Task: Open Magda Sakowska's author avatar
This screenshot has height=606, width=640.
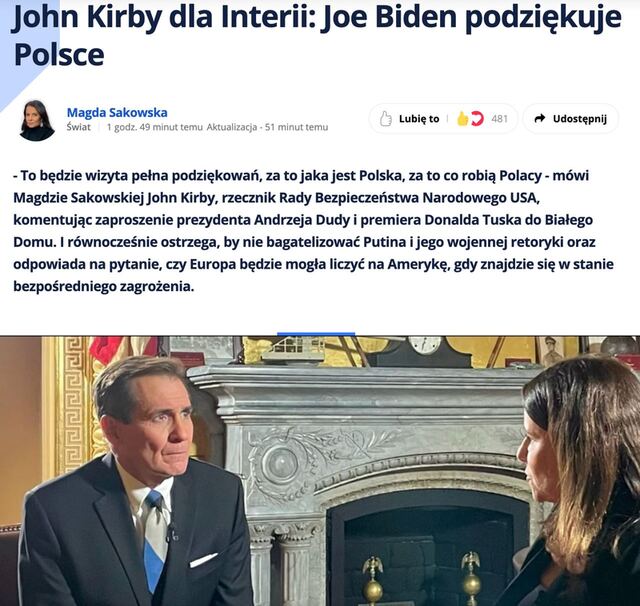Action: point(37,120)
